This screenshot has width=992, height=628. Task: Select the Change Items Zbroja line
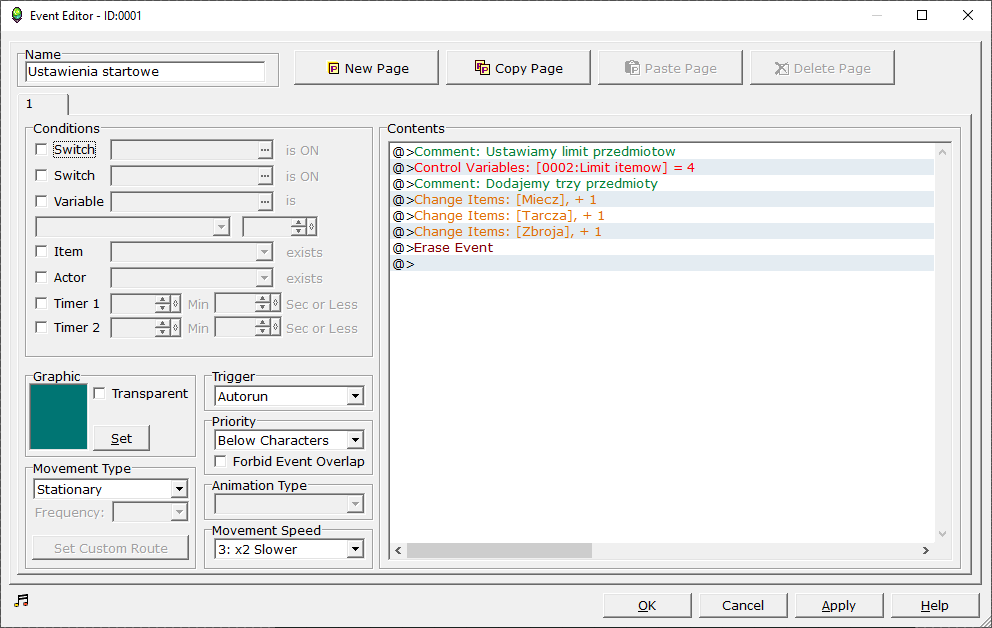[x=662, y=231]
